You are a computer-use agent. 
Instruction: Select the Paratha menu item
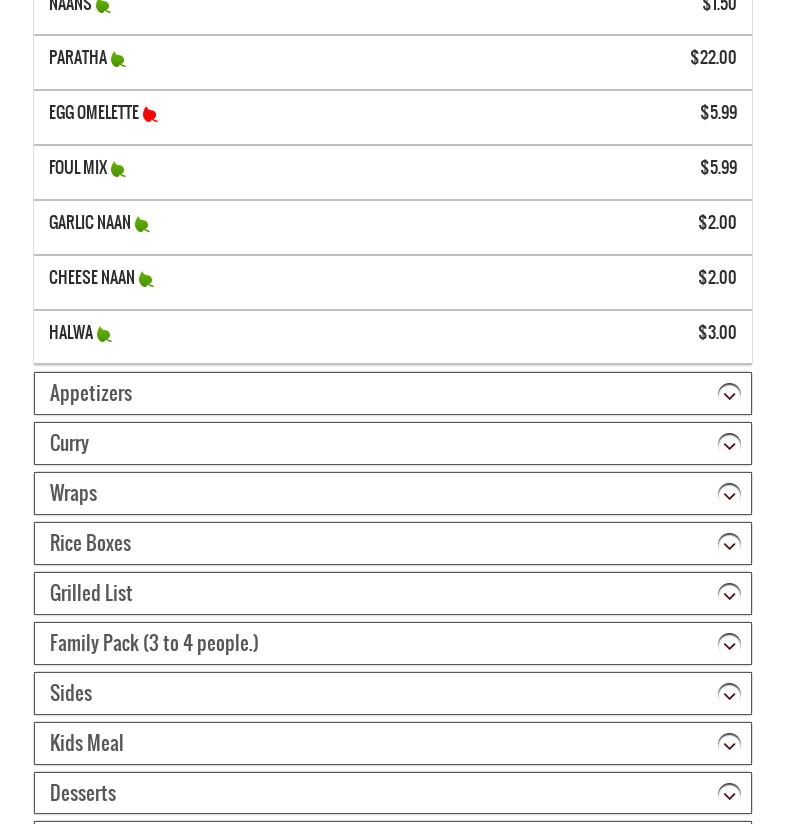coord(78,58)
